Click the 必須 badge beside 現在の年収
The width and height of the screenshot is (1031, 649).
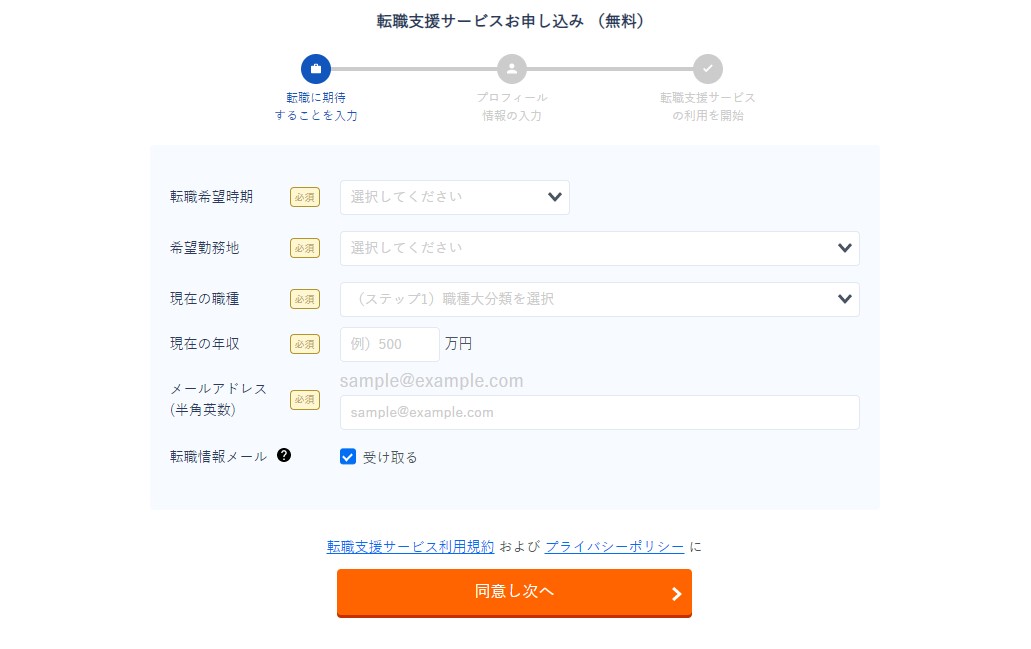pos(305,344)
